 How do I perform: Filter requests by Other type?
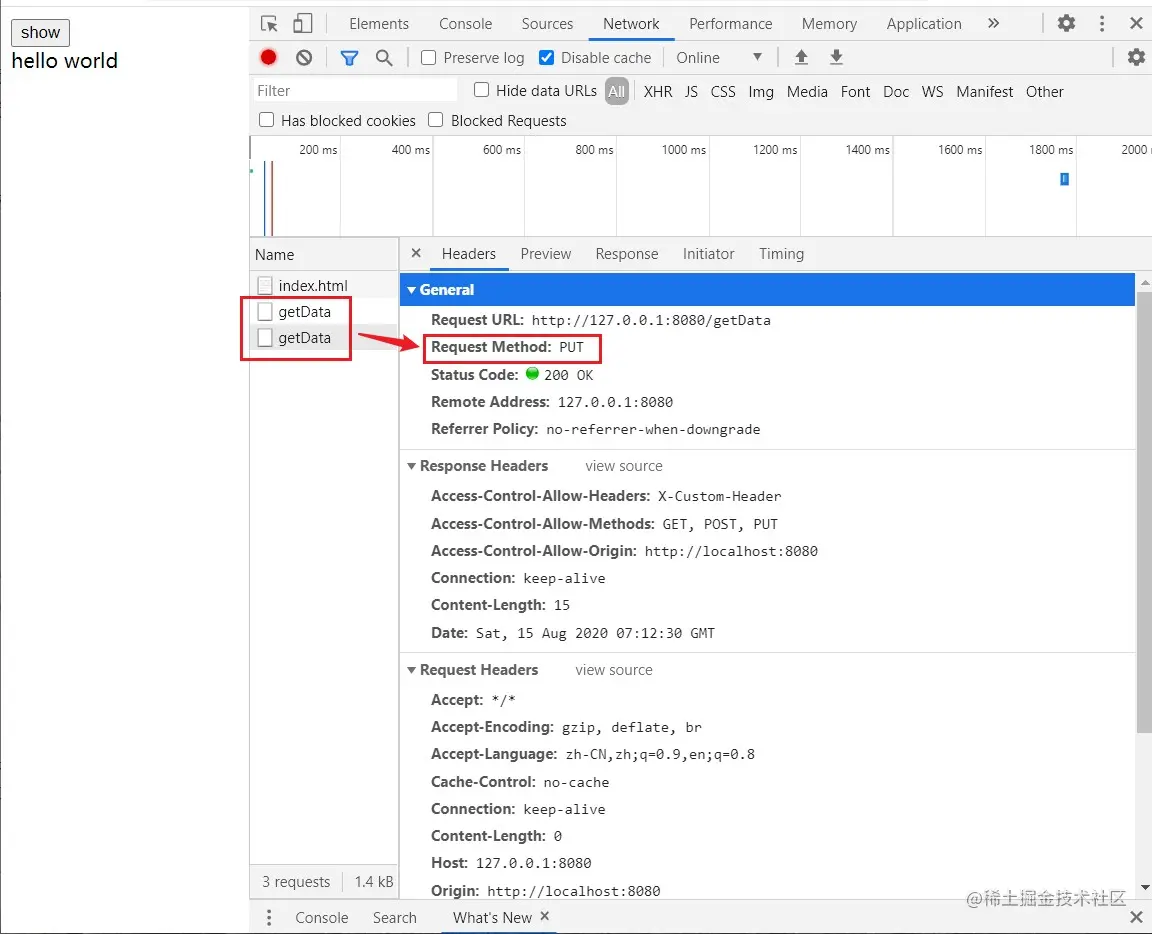tap(1044, 91)
